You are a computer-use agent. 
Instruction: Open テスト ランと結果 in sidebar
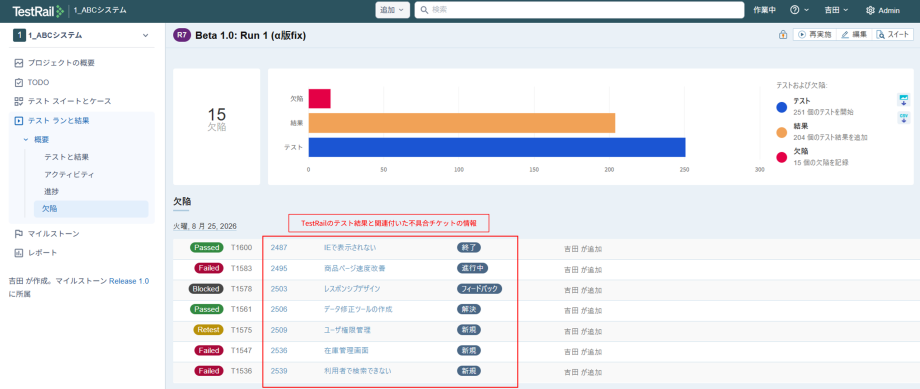pos(59,120)
